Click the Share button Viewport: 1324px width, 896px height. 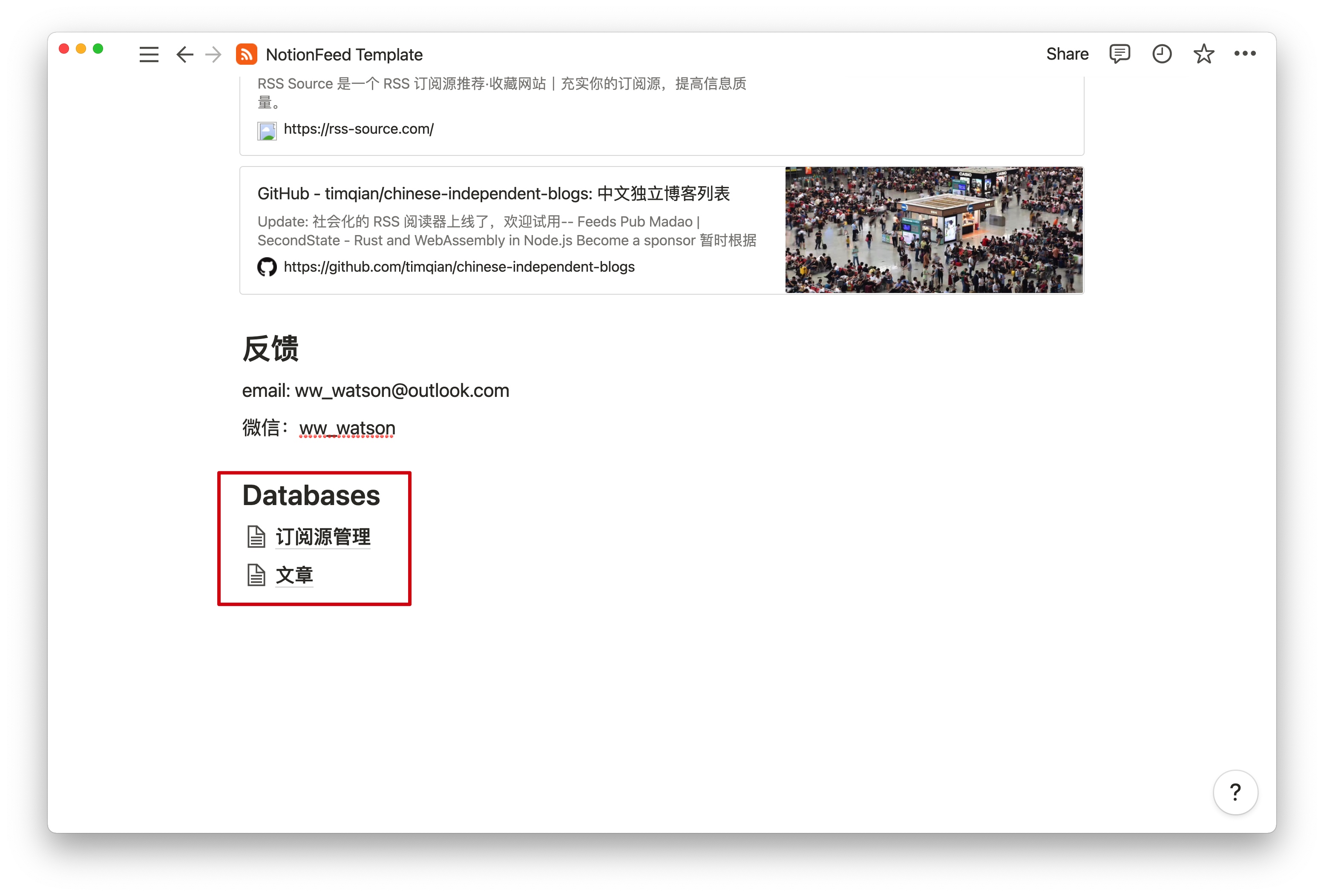coord(1067,54)
